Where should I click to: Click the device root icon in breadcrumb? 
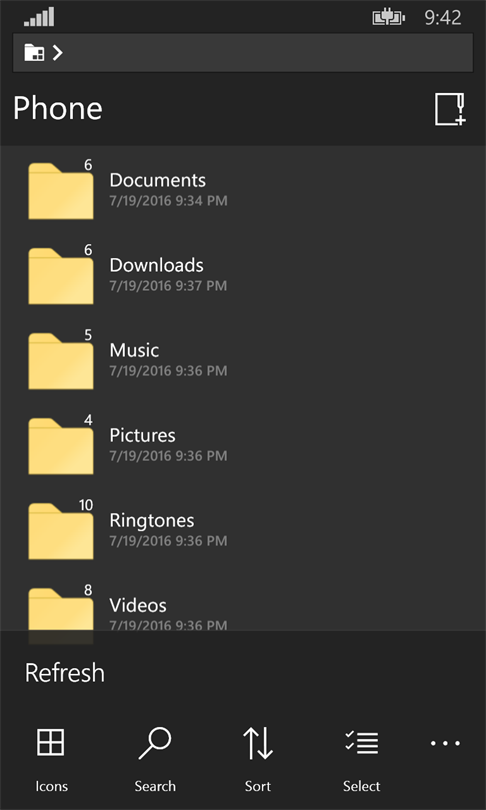coord(34,52)
